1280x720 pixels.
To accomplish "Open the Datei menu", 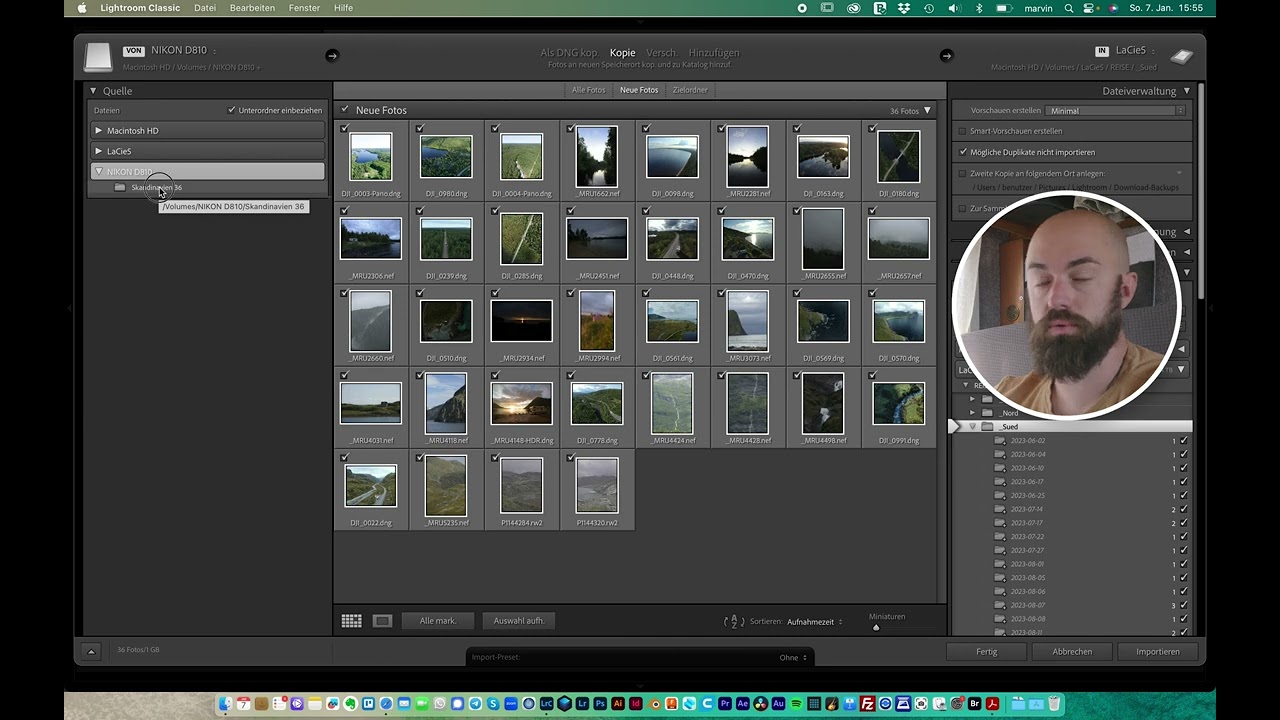I will click(x=205, y=8).
